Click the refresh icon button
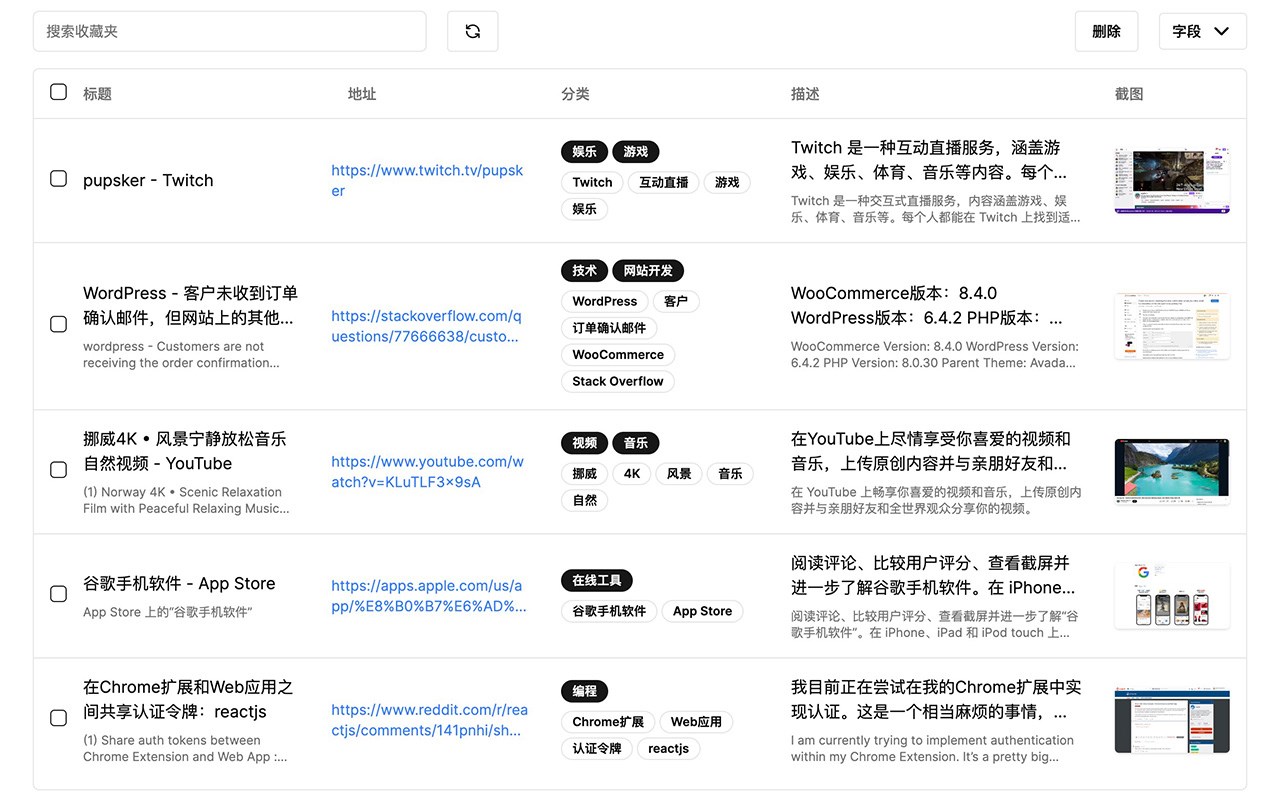This screenshot has height=800, width=1280. (472, 31)
